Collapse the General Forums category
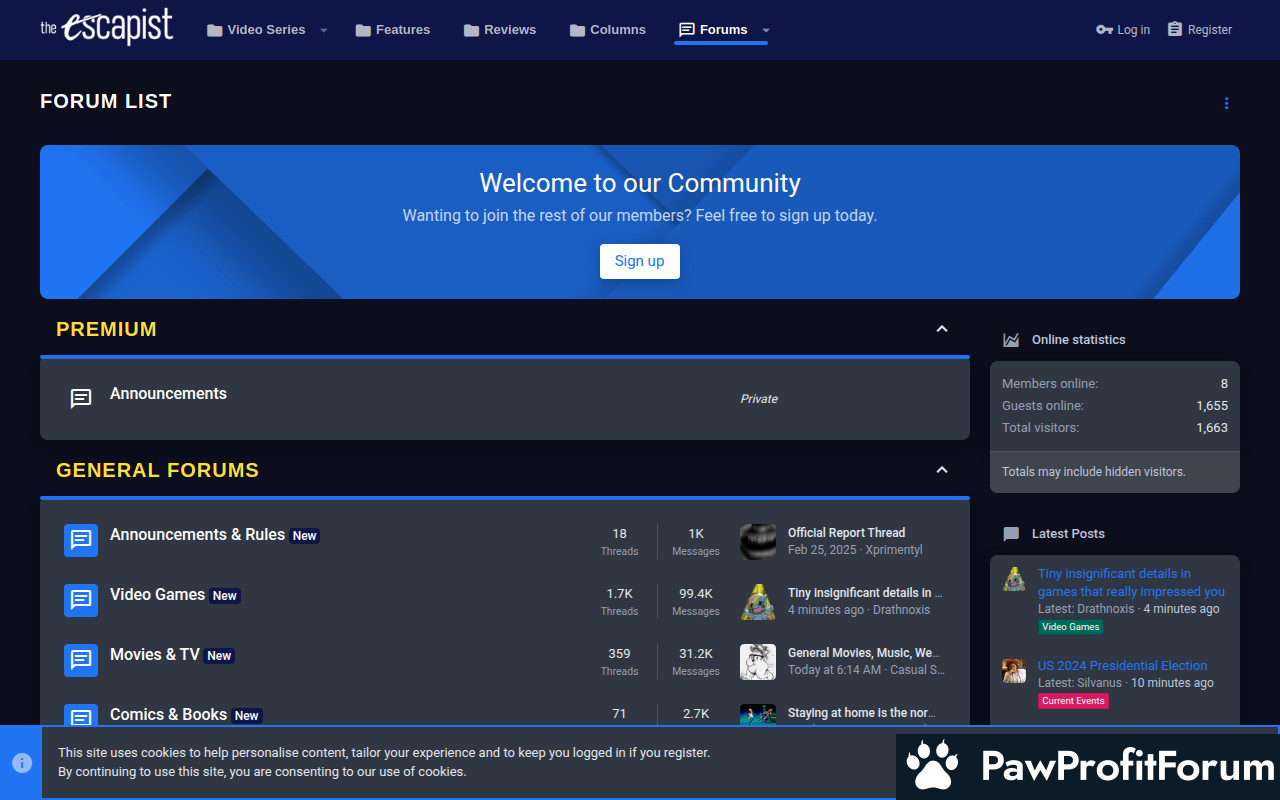1280x800 pixels. tap(941, 470)
